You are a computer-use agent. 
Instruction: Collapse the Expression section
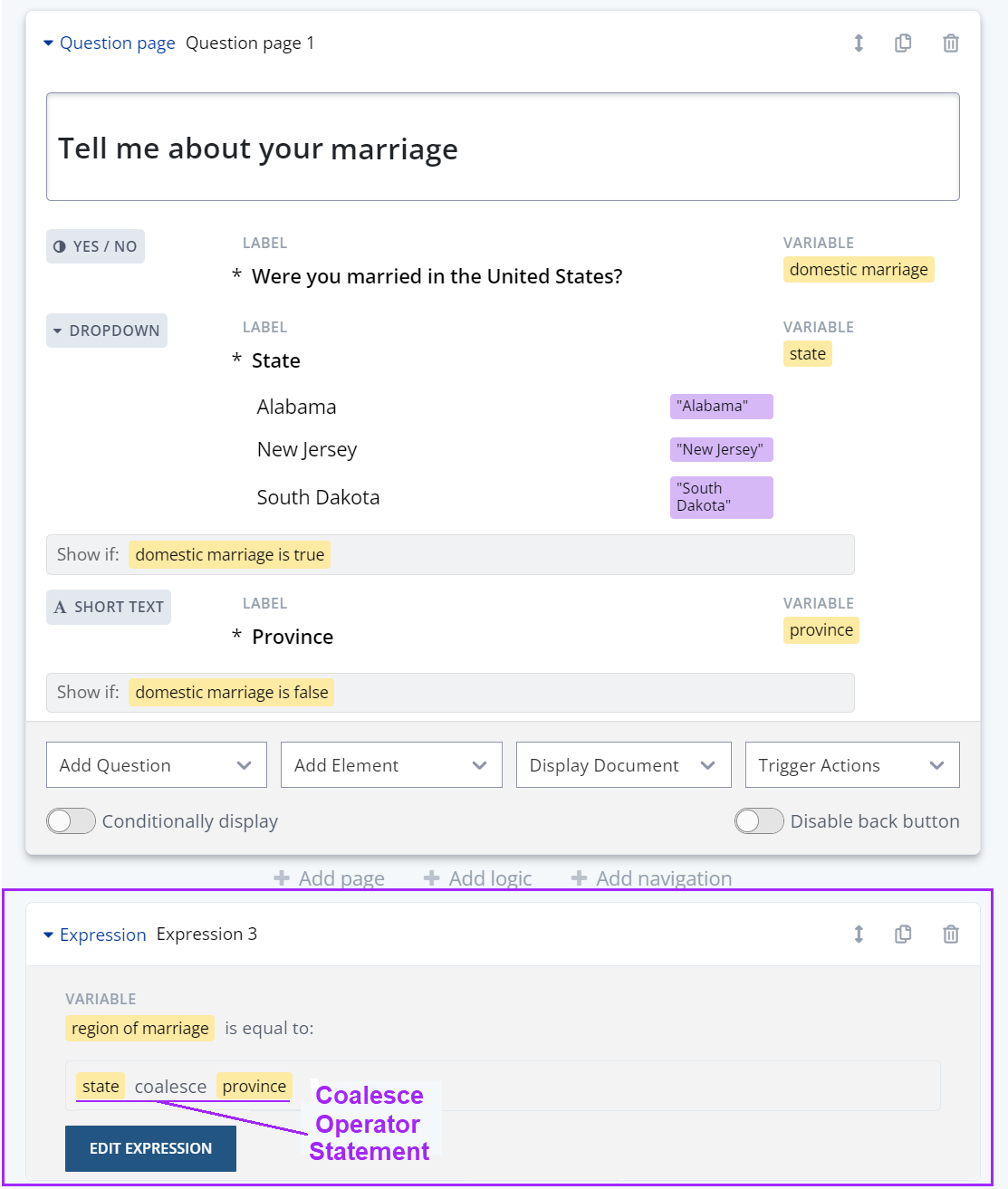click(48, 935)
